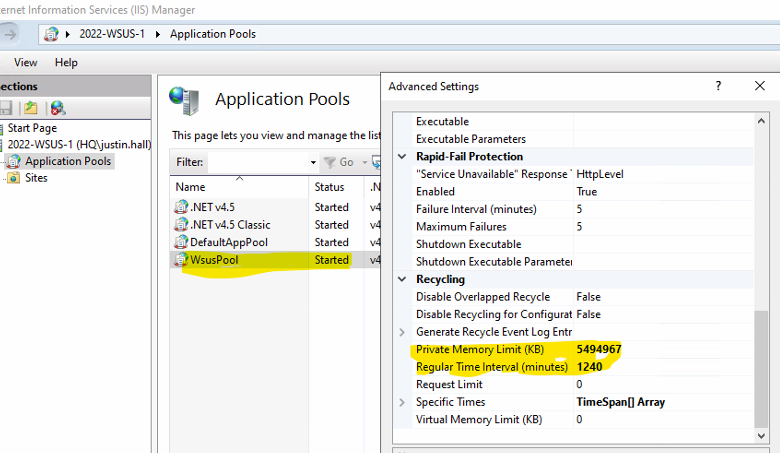Click Started status of DefaultAppPool

(x=331, y=242)
